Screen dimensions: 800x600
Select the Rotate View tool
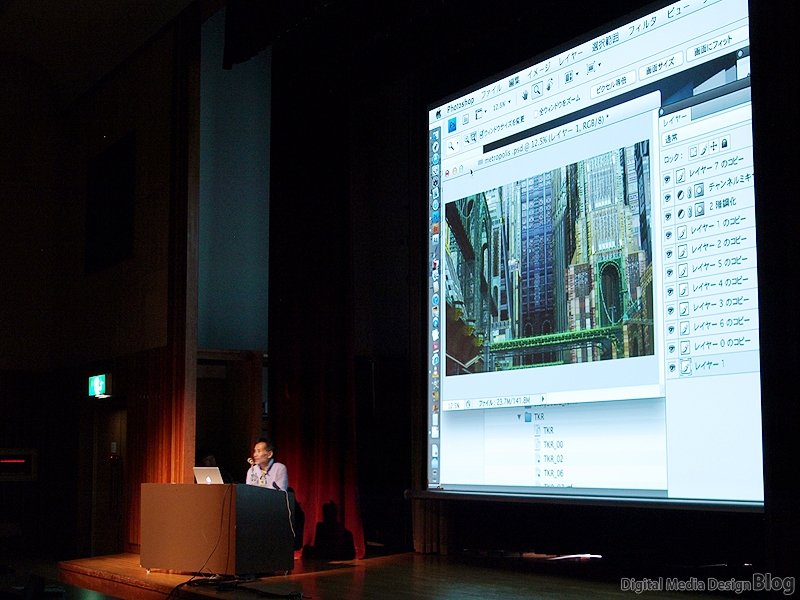[x=550, y=85]
